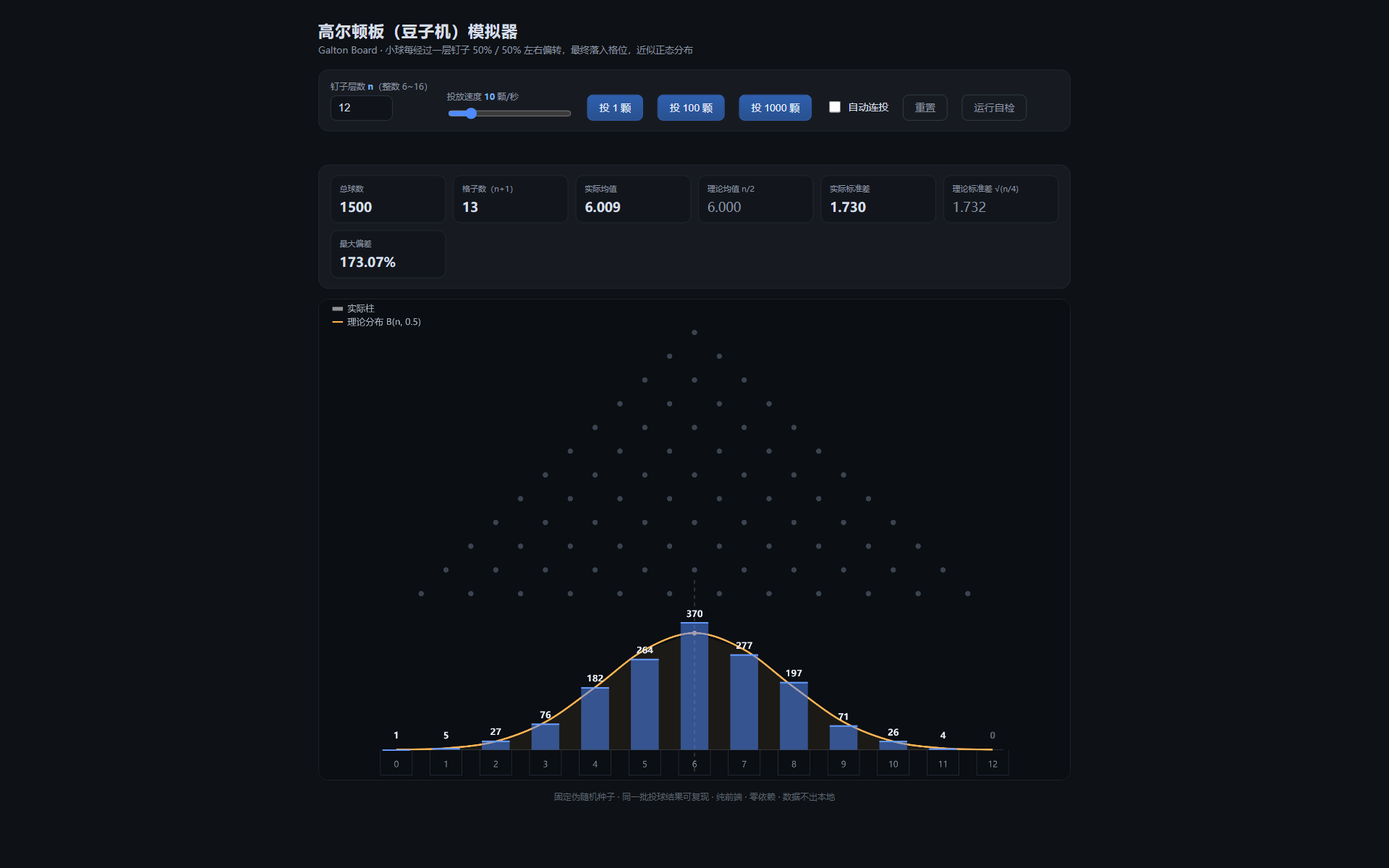Screen dimensions: 1389x868
Task: Click the 实际柱 legend entry
Action: [353, 309]
